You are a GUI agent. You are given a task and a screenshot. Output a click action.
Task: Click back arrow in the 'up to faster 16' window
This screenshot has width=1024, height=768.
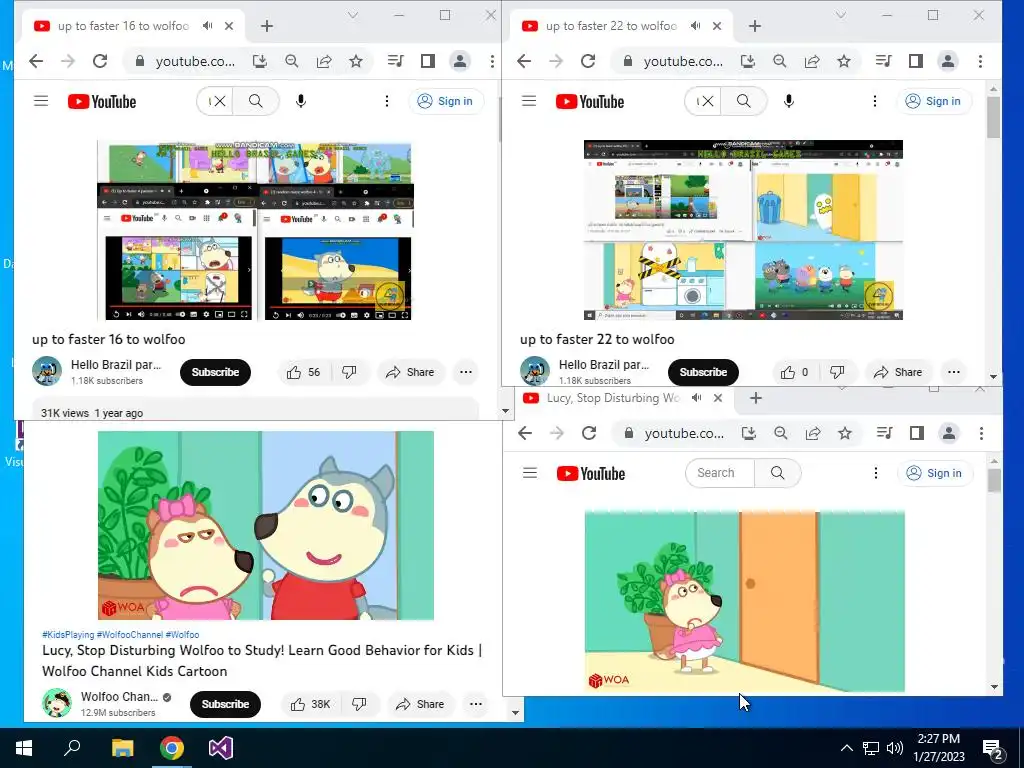36,61
